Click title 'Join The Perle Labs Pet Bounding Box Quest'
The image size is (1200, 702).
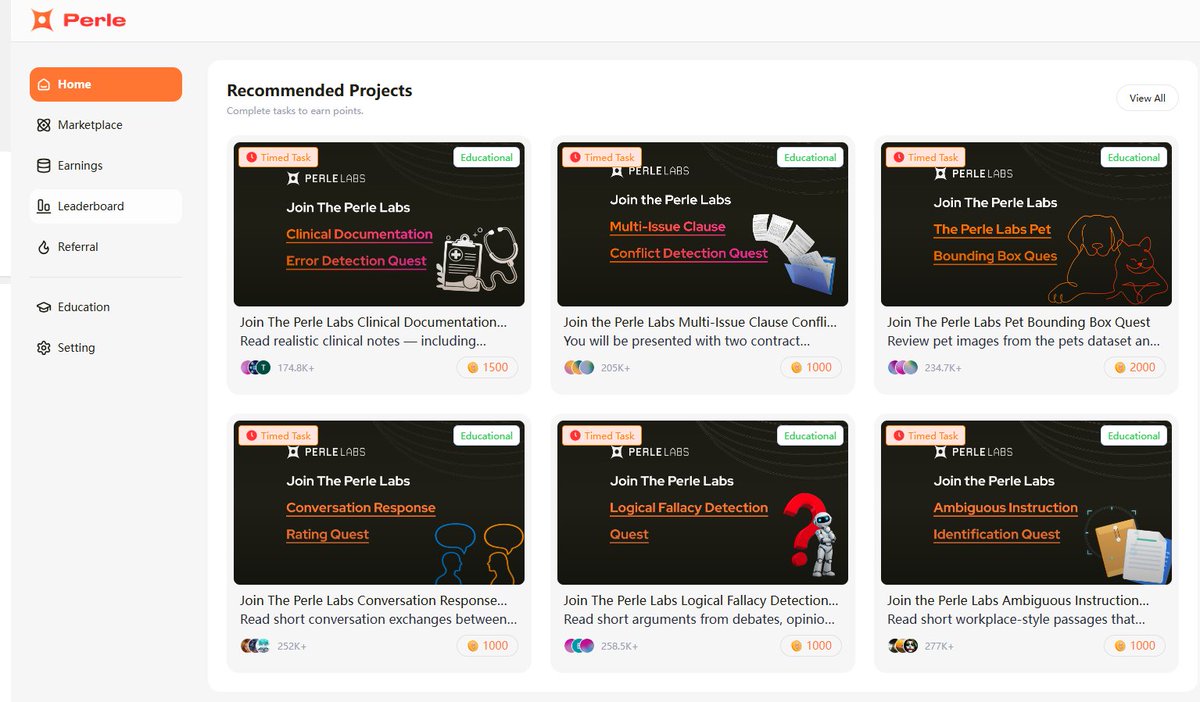pyautogui.click(x=1018, y=322)
